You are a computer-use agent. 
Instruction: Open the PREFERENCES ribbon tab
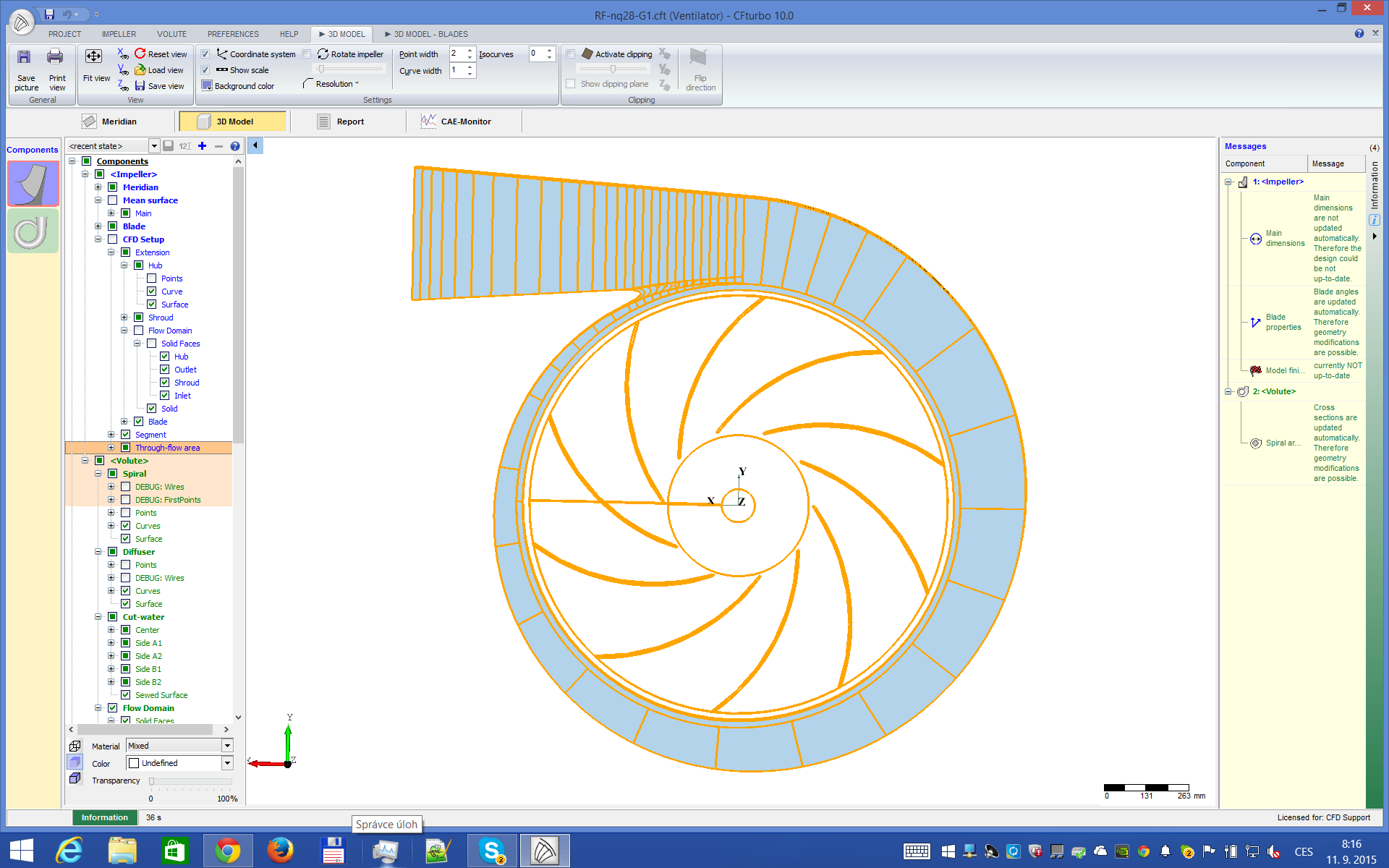[232, 34]
